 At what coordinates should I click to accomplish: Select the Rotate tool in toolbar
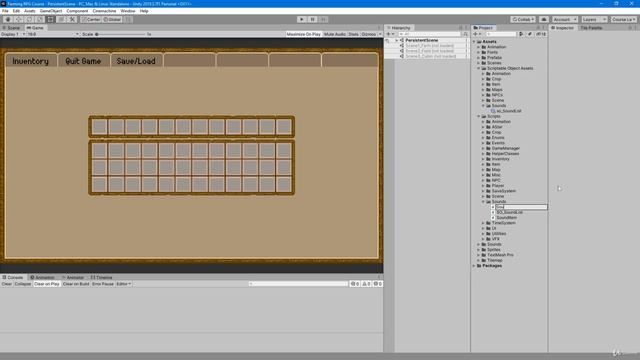point(29,19)
